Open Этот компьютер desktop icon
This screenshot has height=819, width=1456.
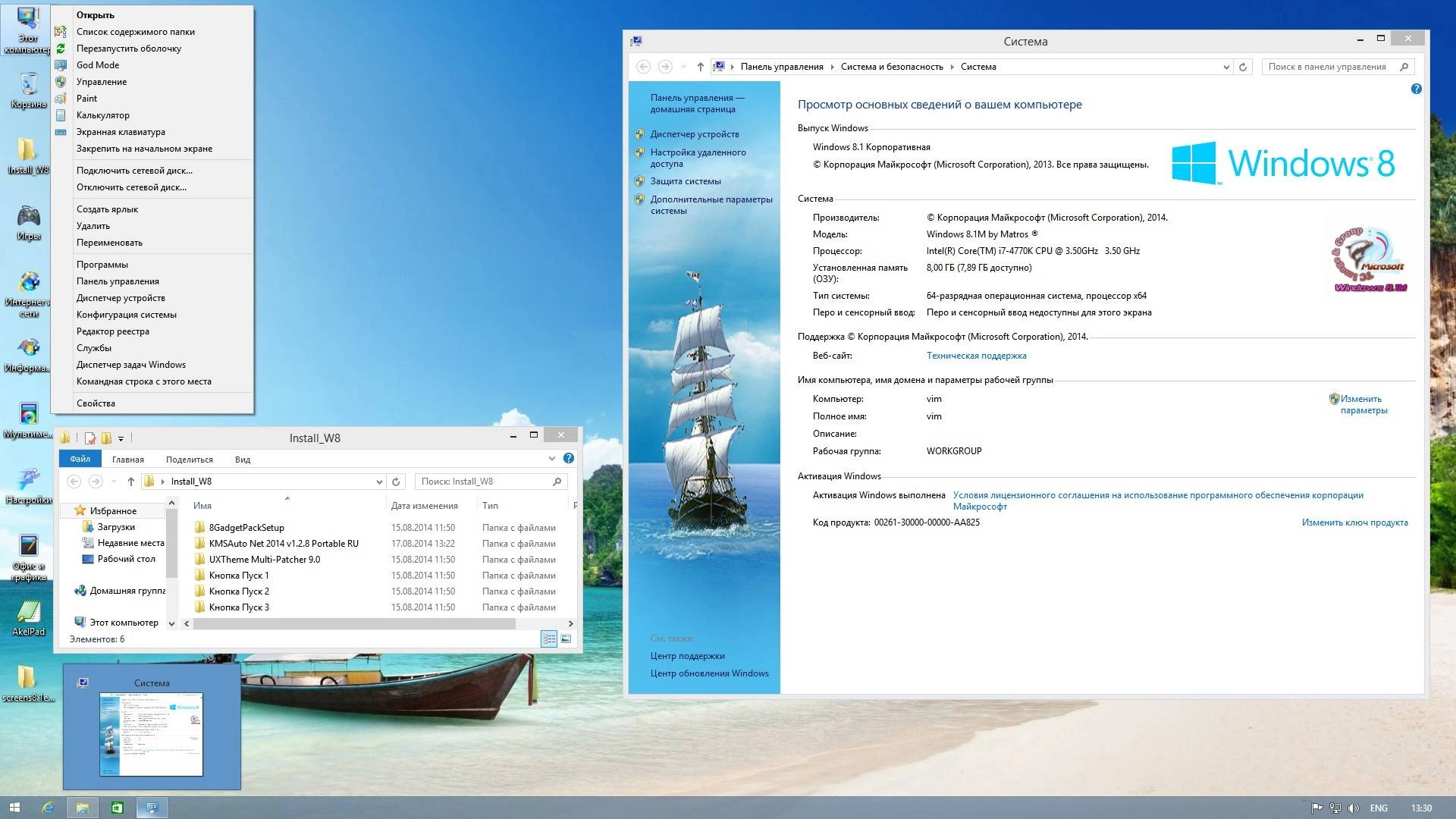[x=27, y=30]
